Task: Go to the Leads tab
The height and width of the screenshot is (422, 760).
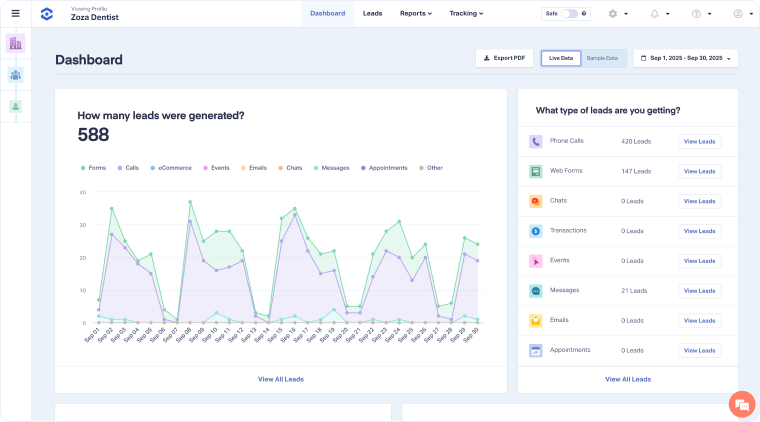Action: [x=372, y=14]
